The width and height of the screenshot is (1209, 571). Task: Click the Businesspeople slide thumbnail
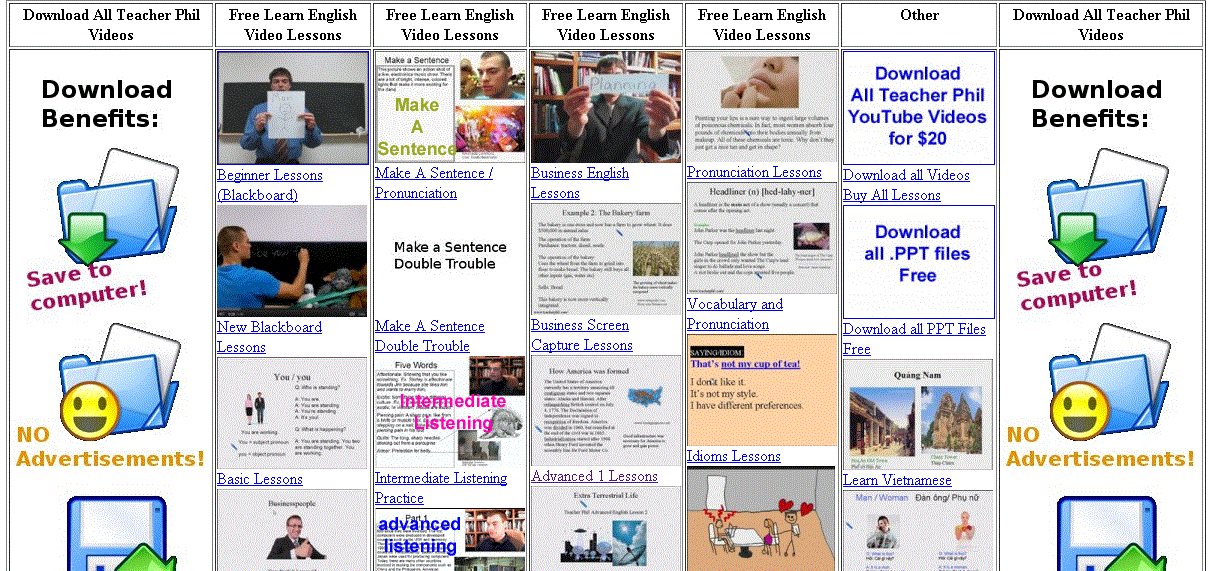coord(292,530)
